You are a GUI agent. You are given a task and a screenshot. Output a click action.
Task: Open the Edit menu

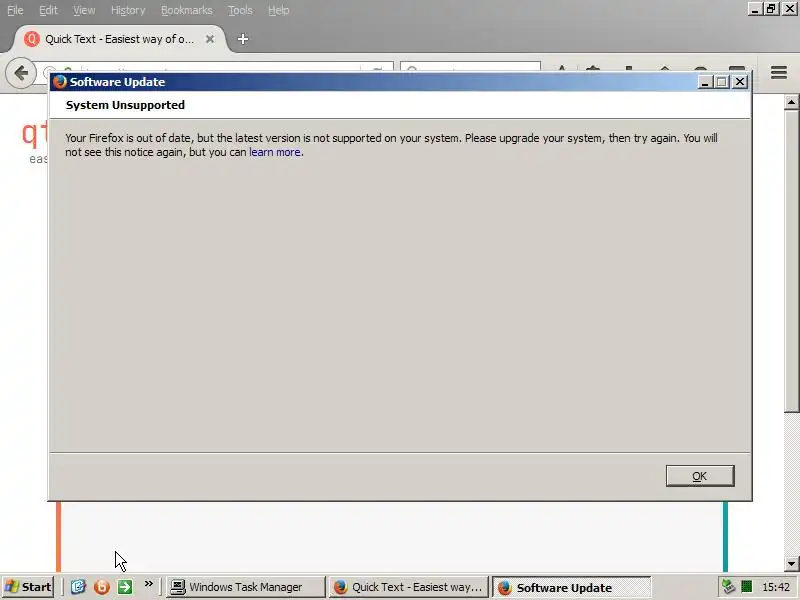pos(48,10)
